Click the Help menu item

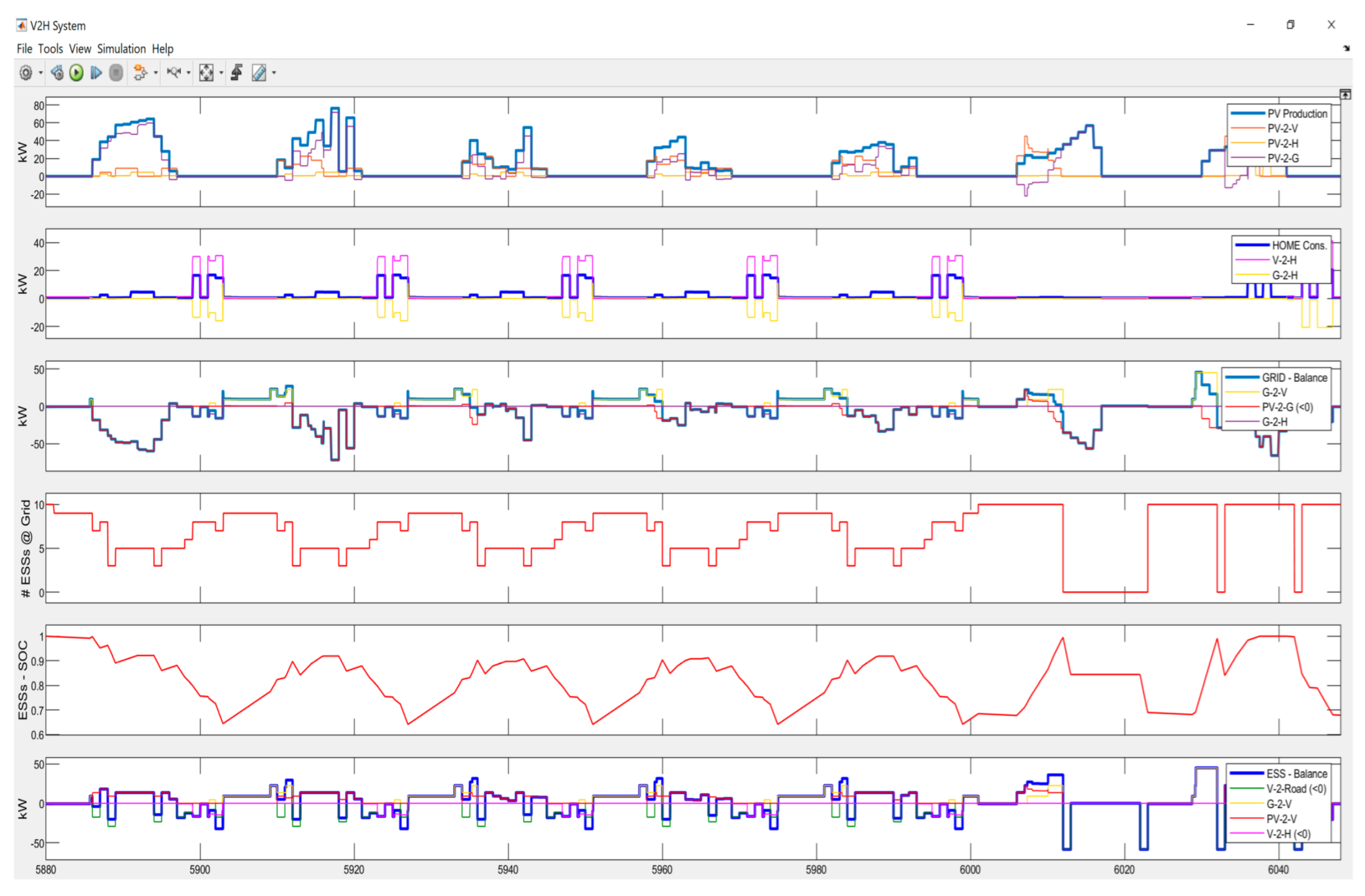click(162, 49)
